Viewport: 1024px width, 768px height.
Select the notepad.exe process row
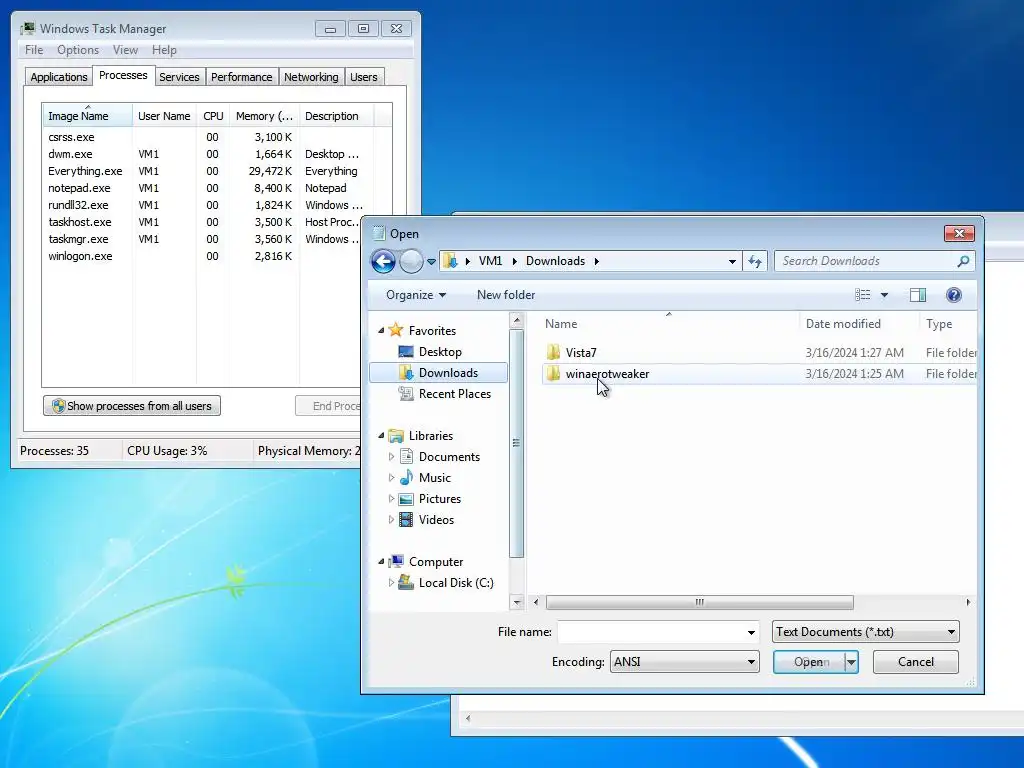[208, 188]
